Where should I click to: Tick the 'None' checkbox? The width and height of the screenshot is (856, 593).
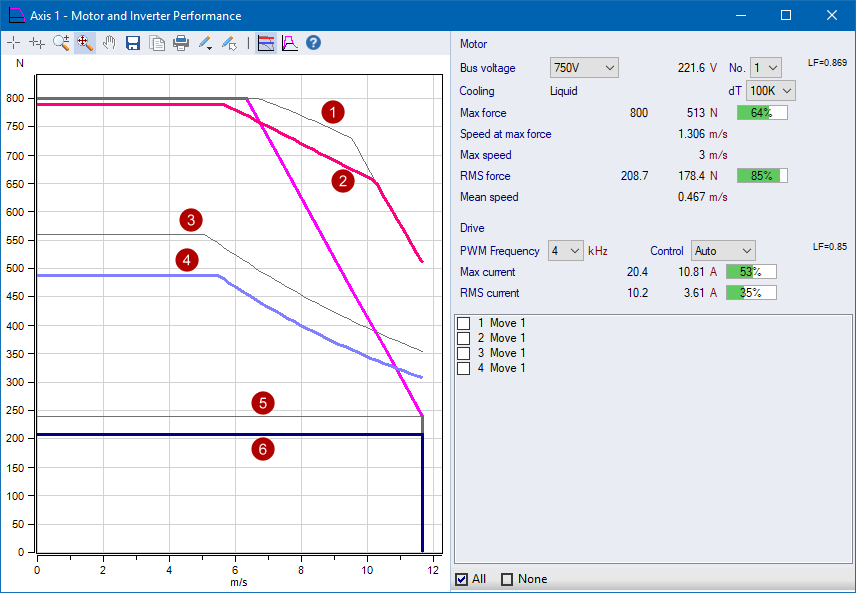(507, 579)
